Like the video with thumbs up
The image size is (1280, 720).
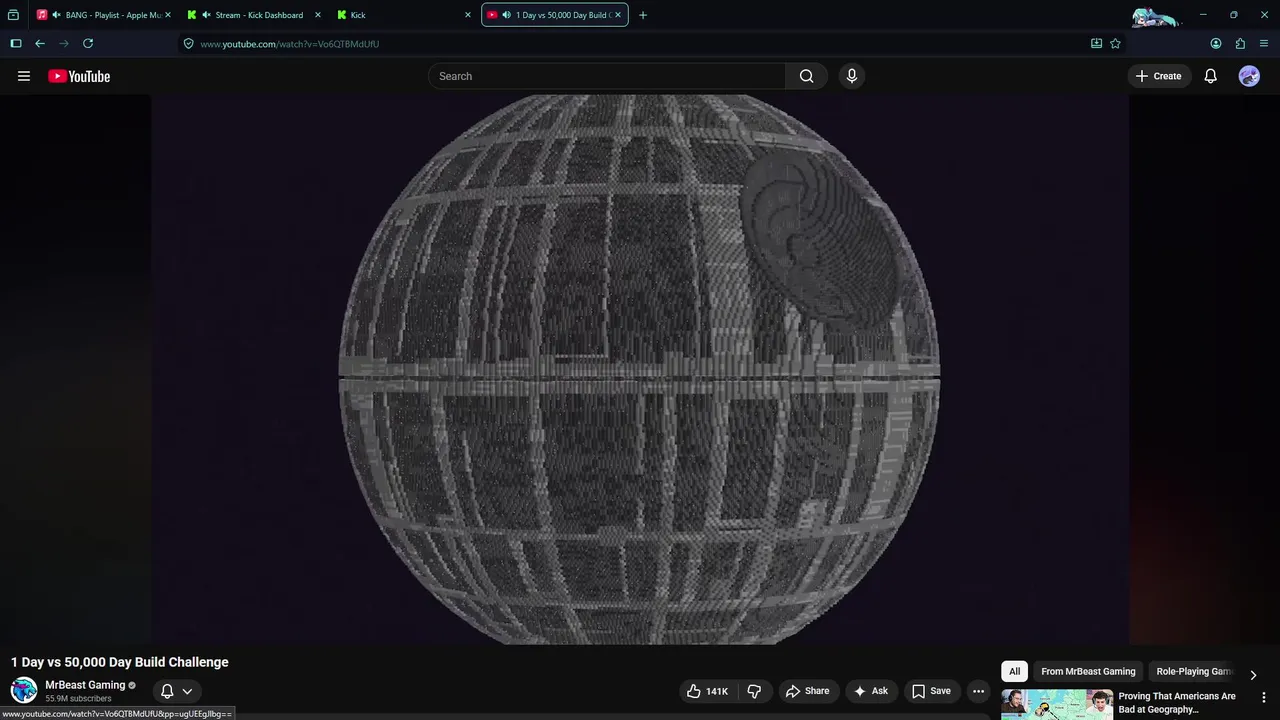[x=708, y=691]
